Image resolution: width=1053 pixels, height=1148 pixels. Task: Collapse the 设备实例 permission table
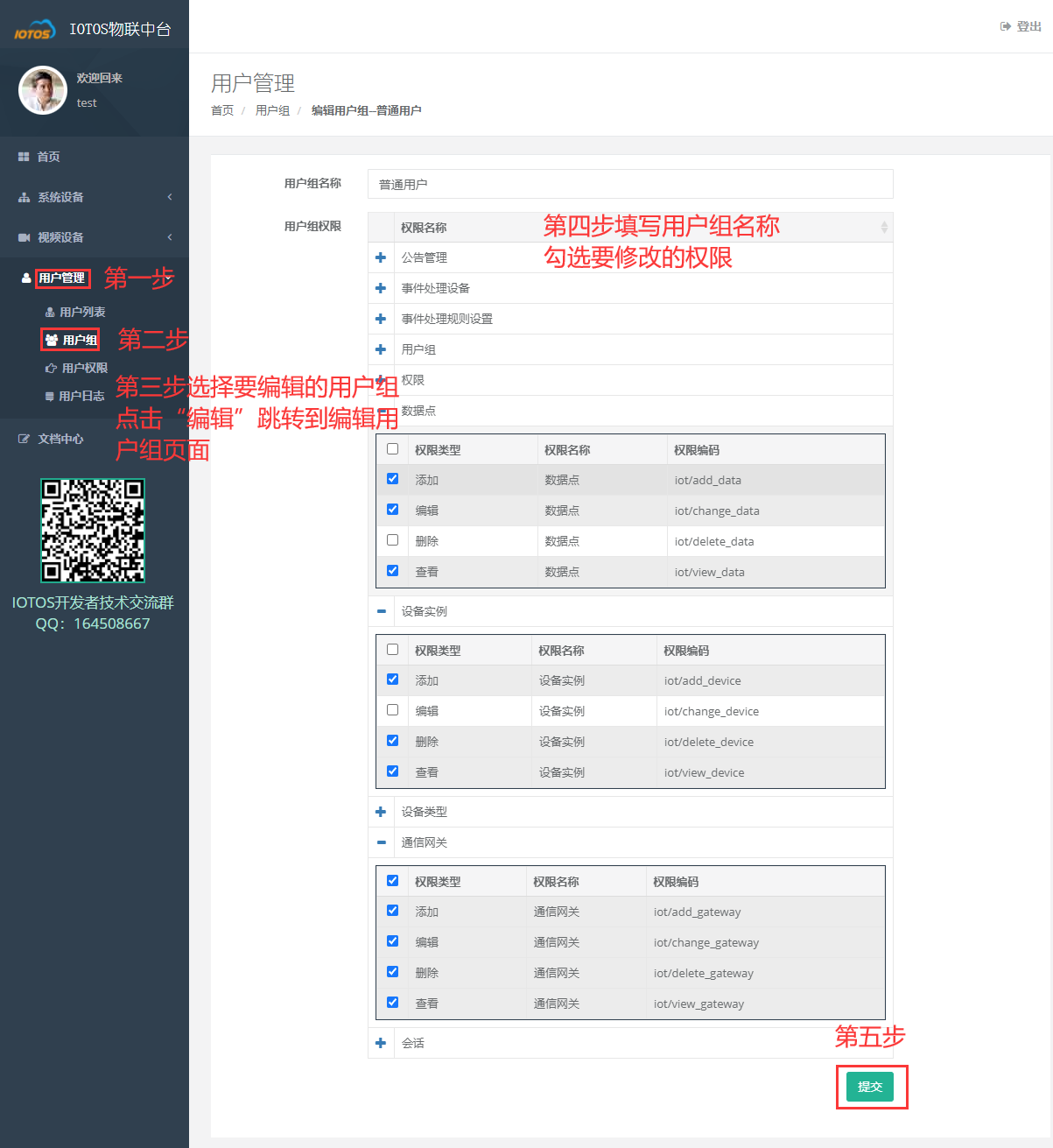point(381,610)
